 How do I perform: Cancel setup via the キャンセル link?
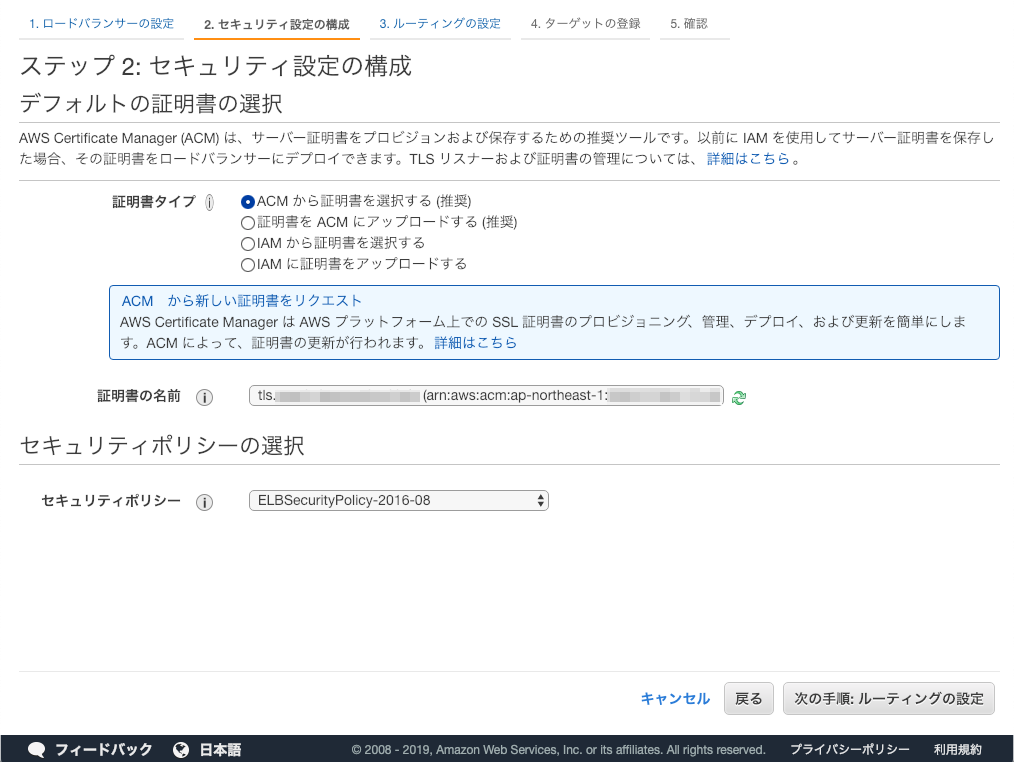674,698
